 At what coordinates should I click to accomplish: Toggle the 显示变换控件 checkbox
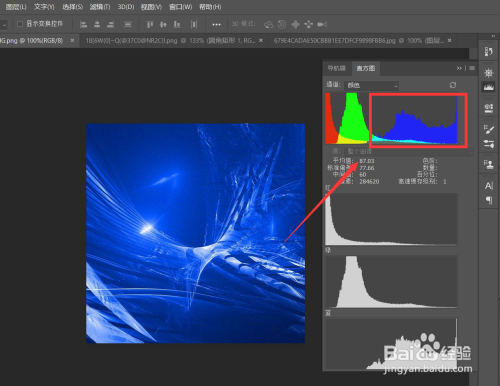click(x=20, y=24)
